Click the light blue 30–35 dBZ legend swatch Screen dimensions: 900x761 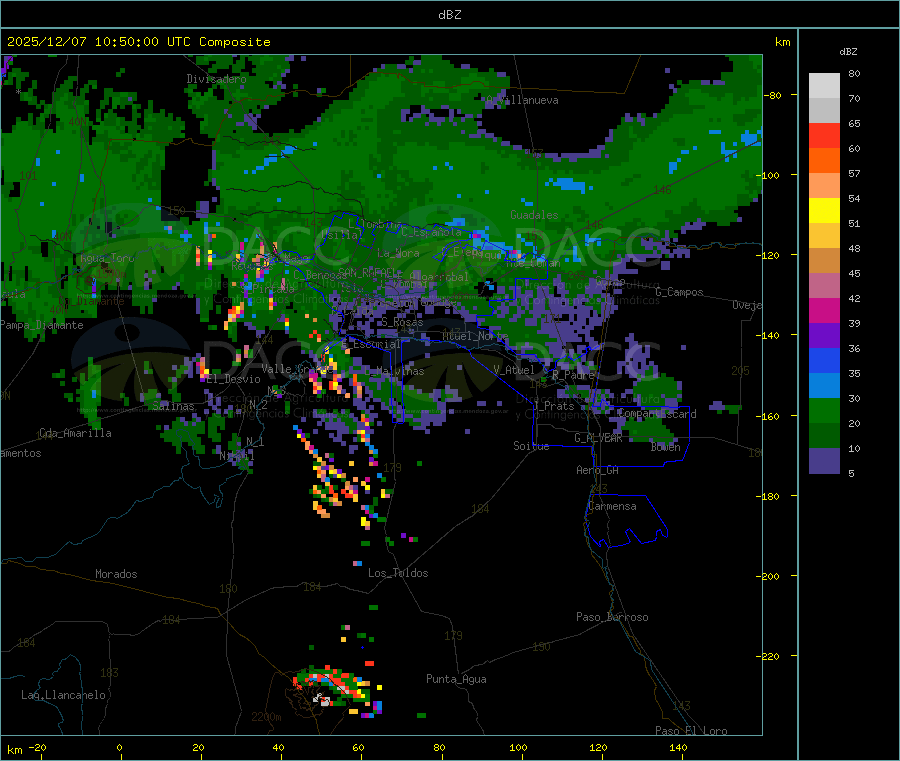[824, 386]
